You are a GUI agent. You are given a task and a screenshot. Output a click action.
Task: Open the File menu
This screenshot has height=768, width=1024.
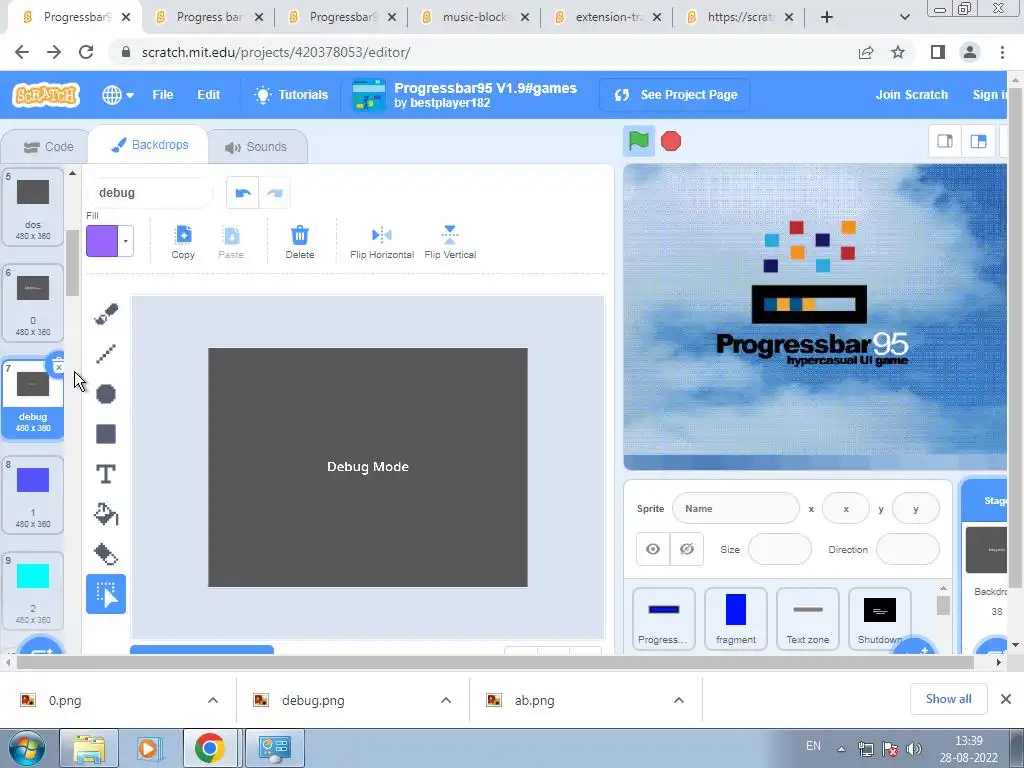163,95
